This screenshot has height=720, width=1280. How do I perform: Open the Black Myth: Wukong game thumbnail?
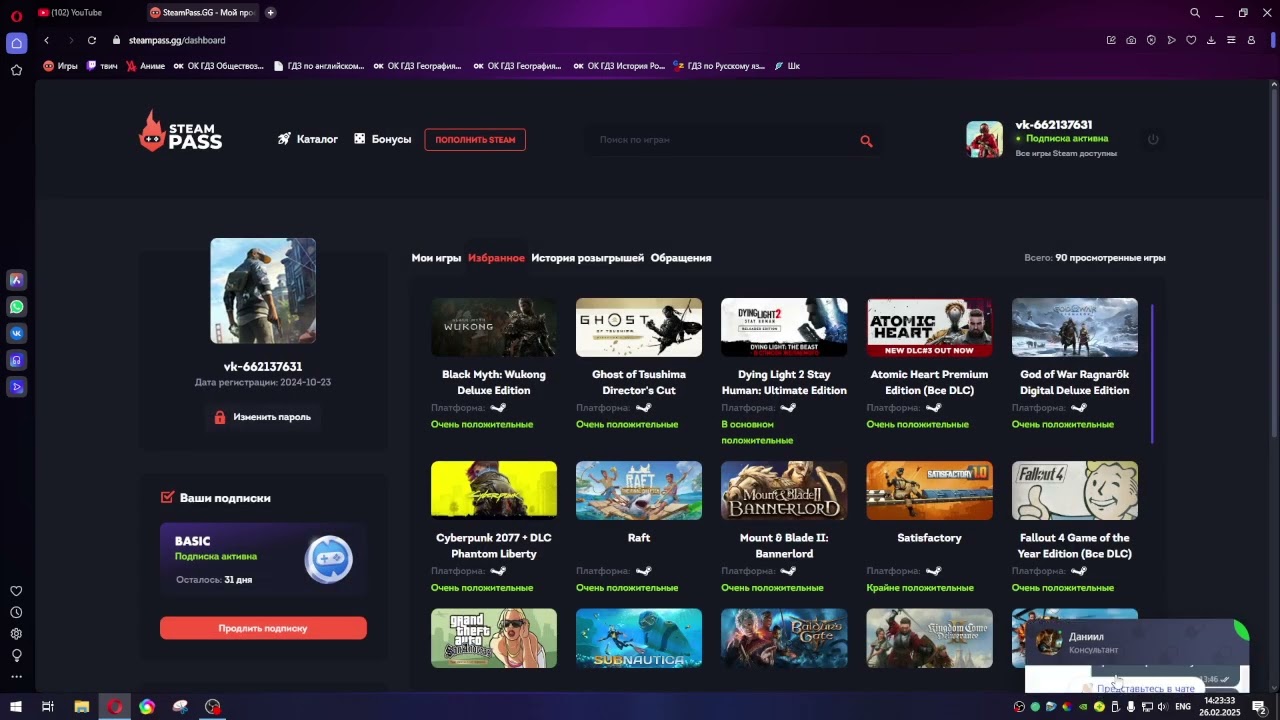pos(494,327)
